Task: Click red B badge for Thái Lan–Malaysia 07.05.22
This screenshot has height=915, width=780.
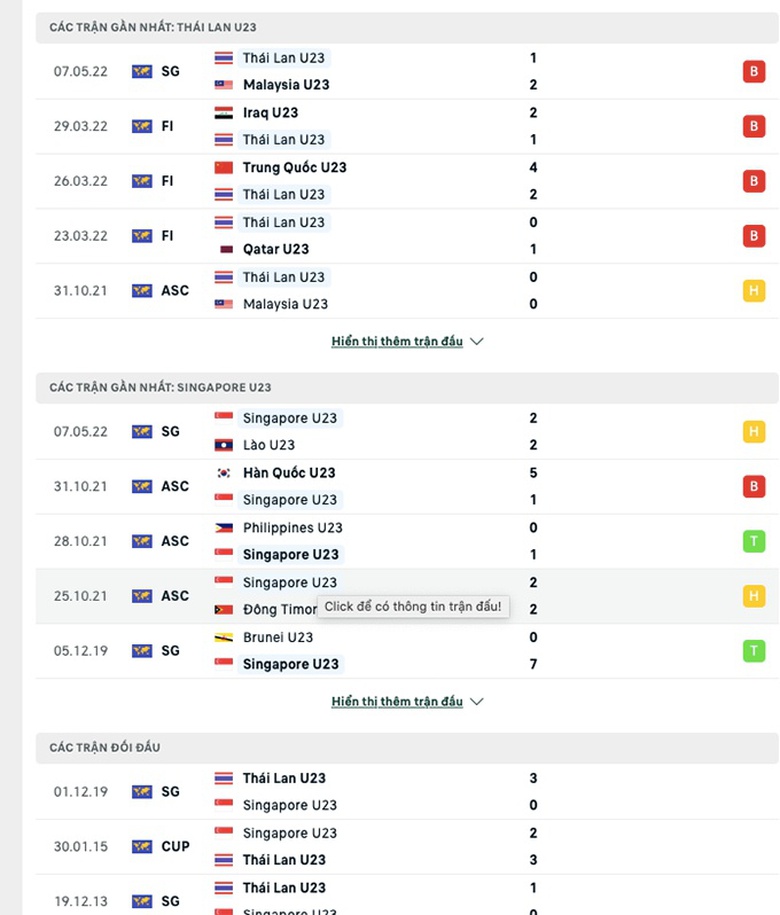Action: (x=752, y=71)
